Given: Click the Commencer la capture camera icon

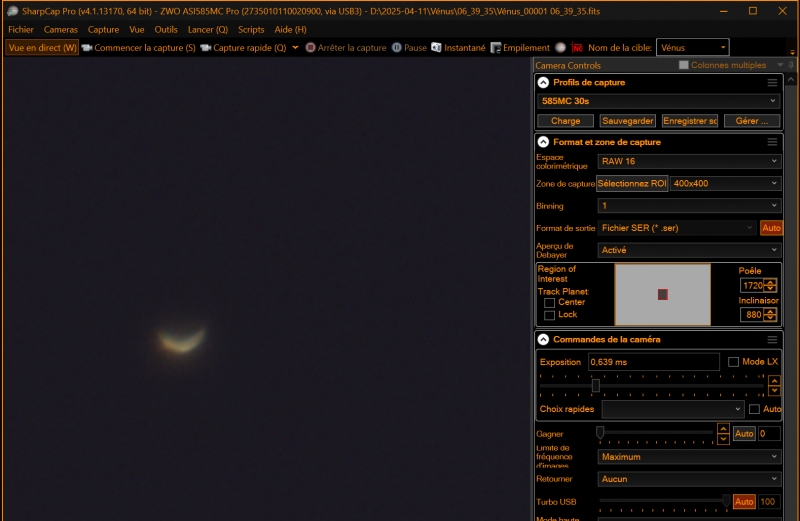Looking at the screenshot, I should coord(87,48).
